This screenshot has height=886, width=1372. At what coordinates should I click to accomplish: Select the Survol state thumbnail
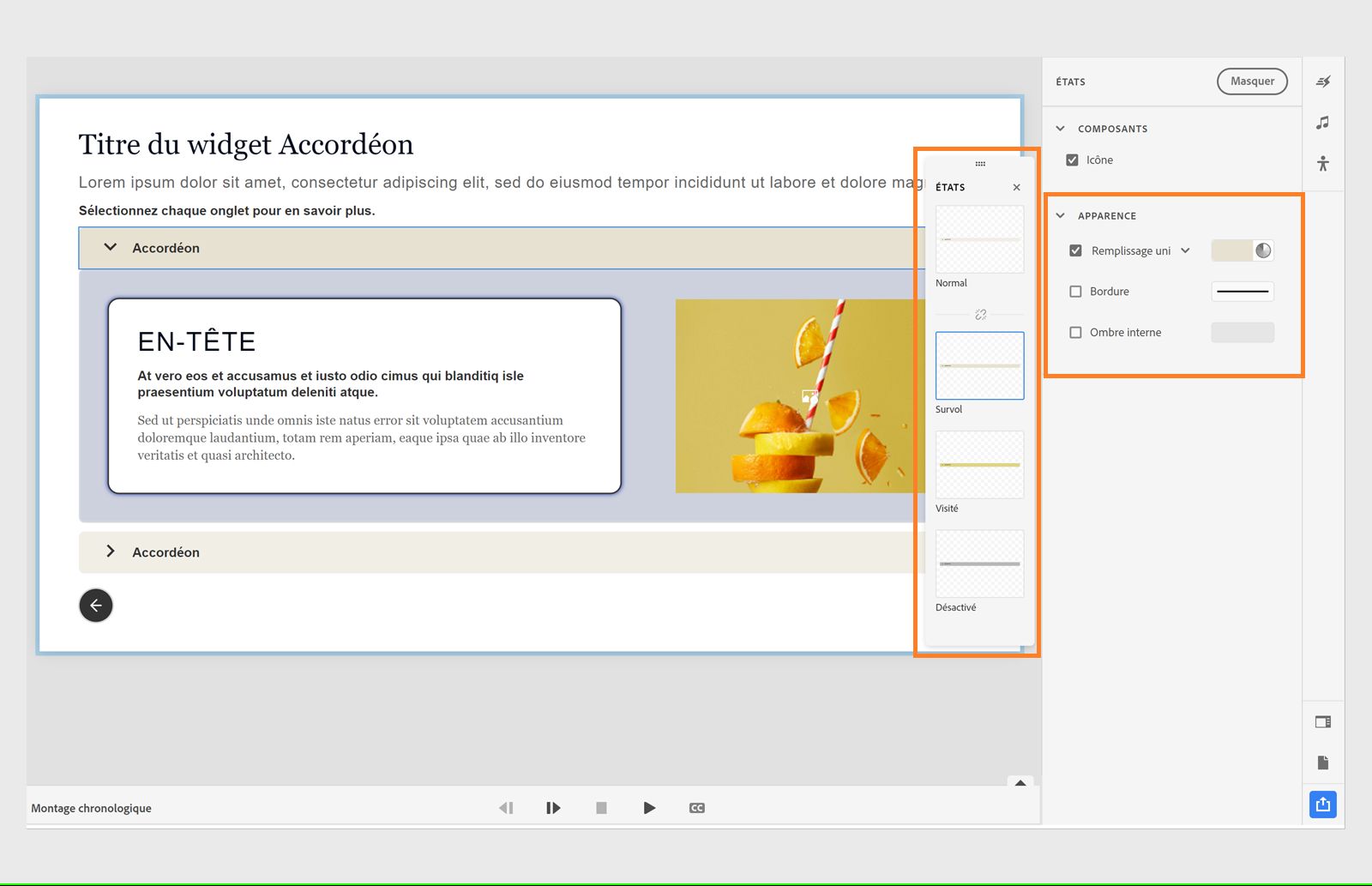click(978, 365)
